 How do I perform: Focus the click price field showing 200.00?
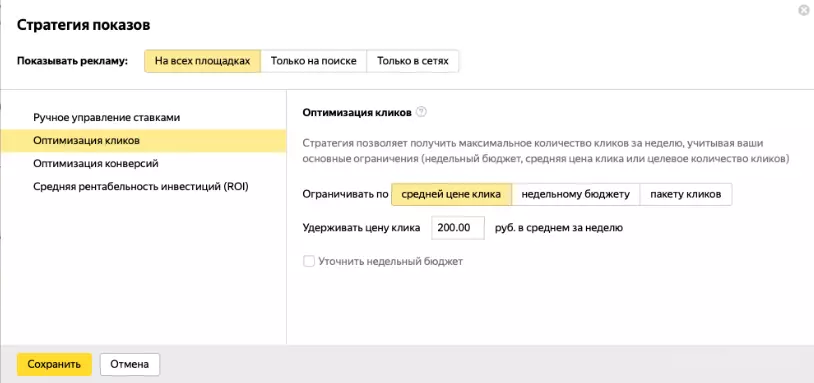(x=458, y=228)
